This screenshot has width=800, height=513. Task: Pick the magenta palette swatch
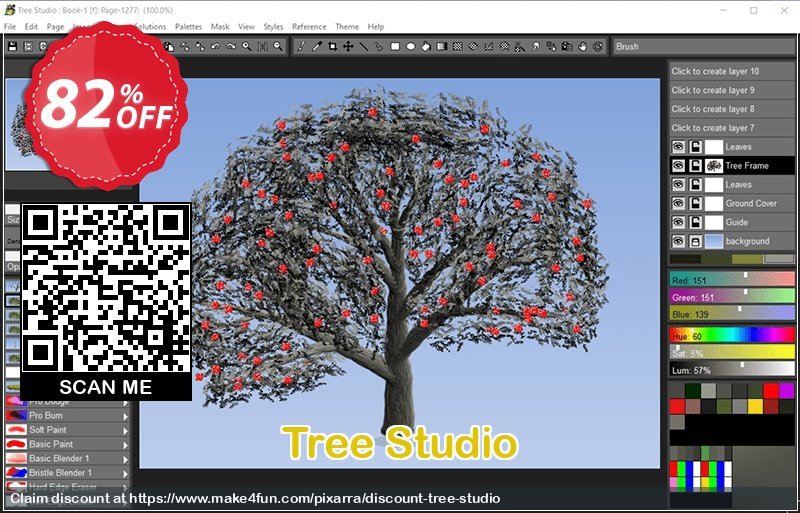point(786,390)
